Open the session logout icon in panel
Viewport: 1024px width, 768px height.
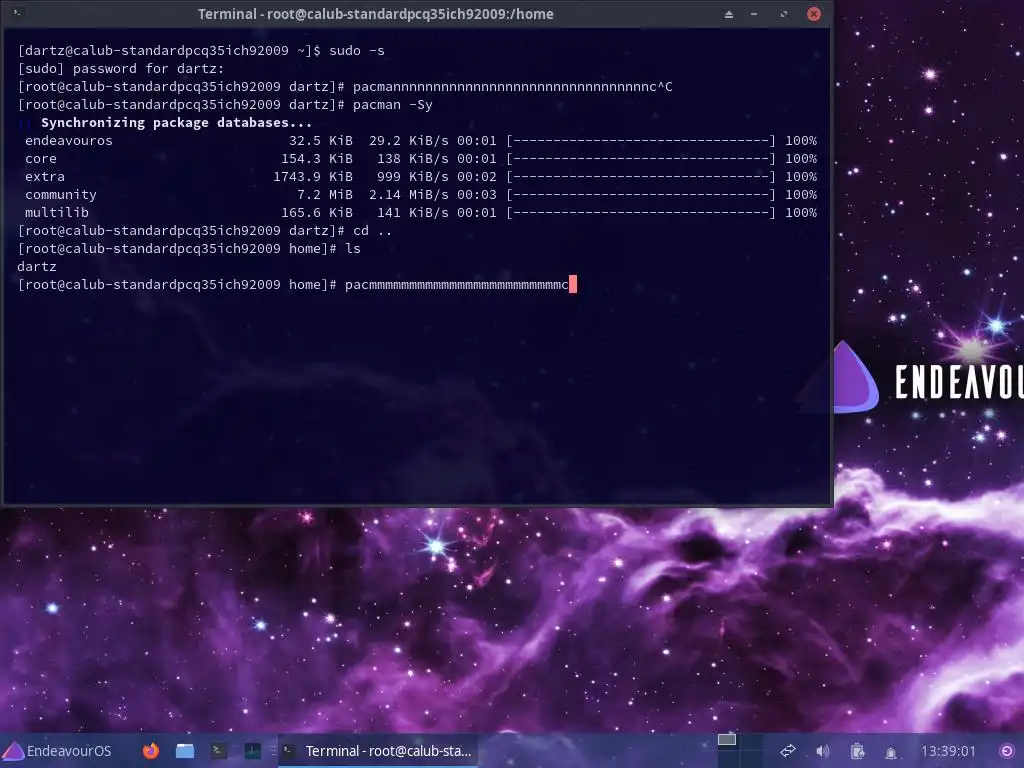pyautogui.click(x=1007, y=751)
